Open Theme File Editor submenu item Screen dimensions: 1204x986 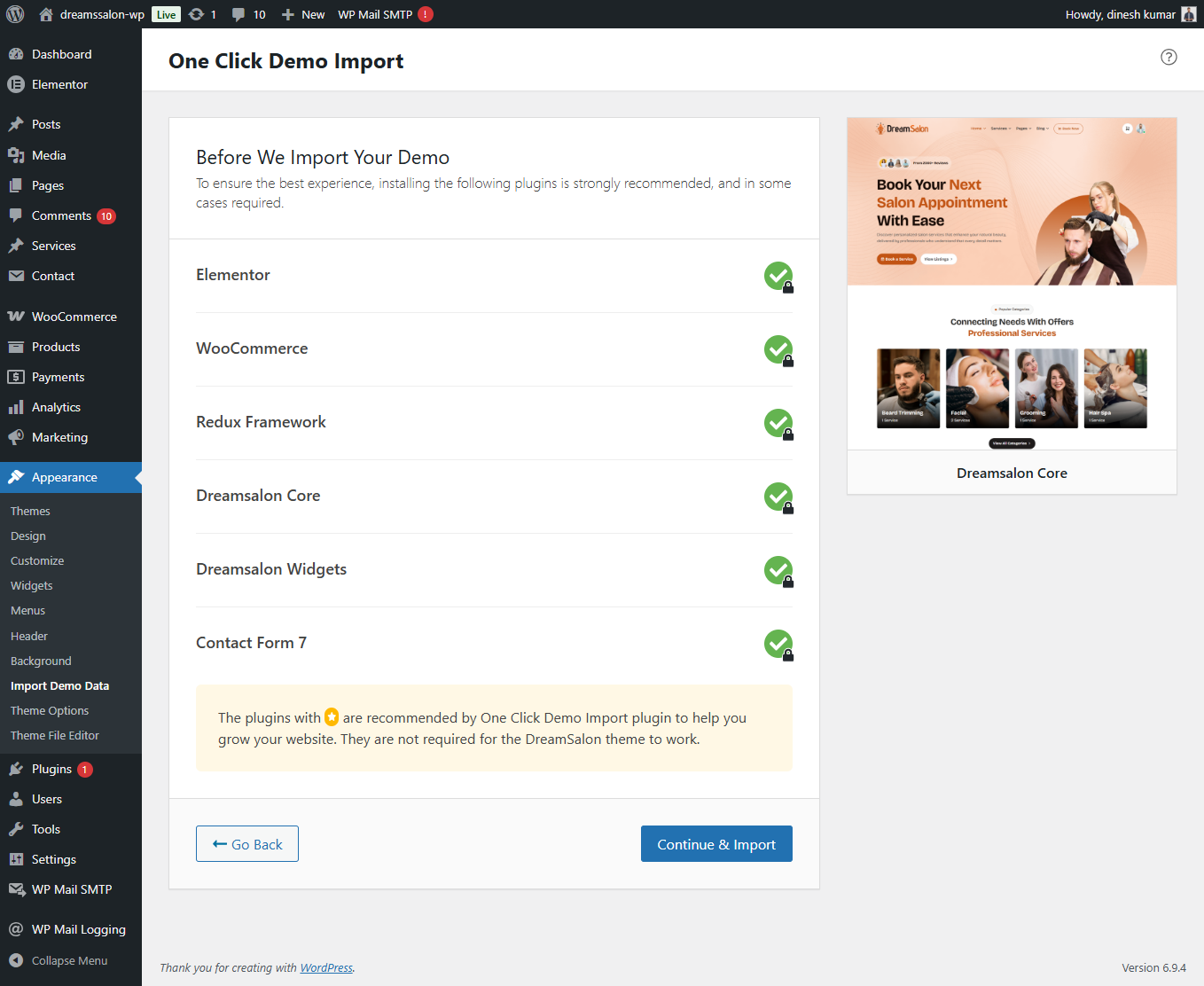point(55,735)
